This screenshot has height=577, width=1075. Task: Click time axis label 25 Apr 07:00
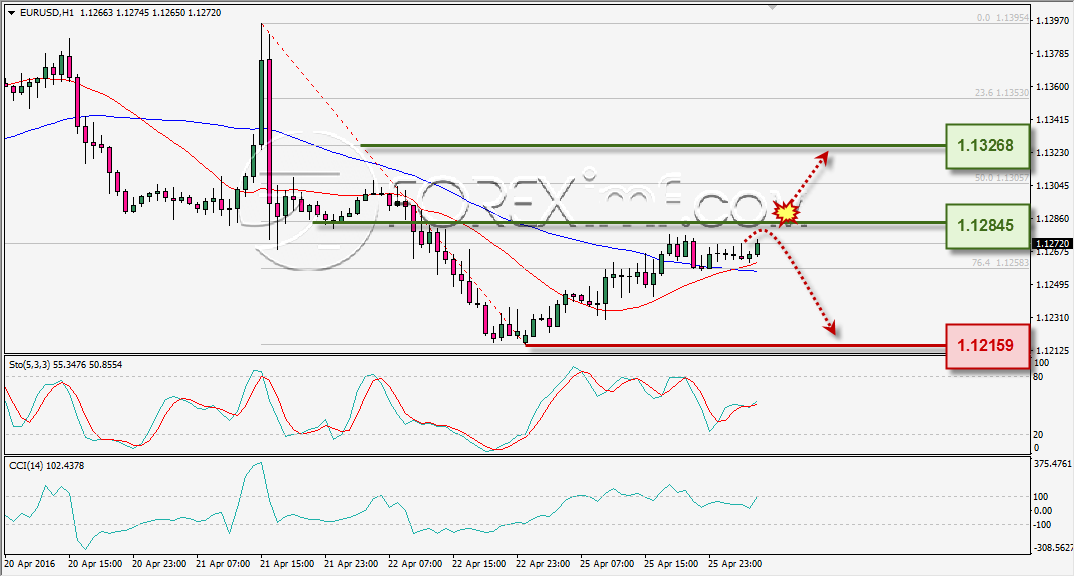607,563
